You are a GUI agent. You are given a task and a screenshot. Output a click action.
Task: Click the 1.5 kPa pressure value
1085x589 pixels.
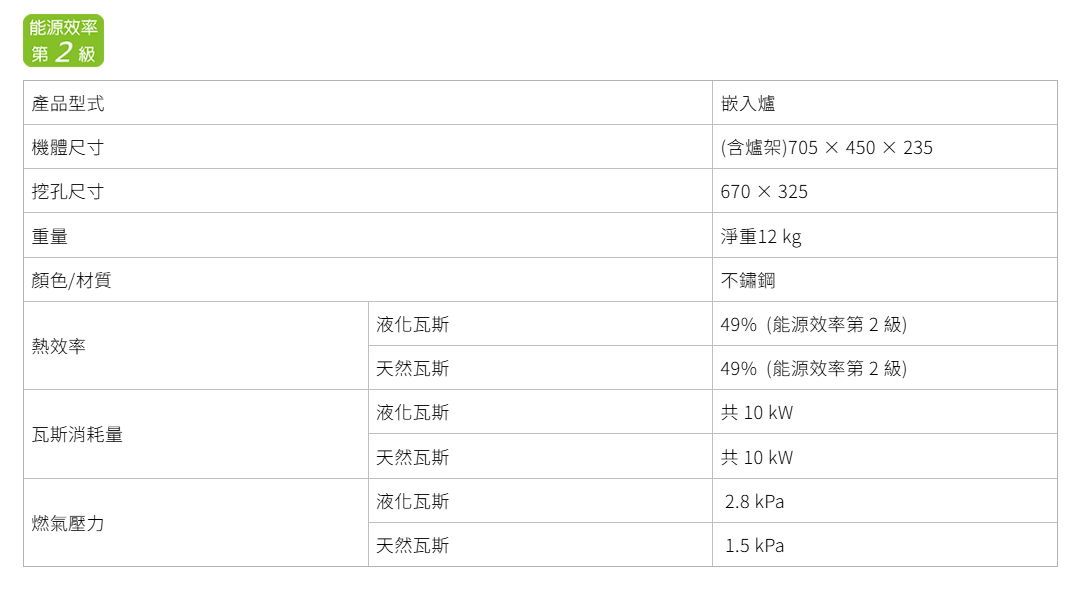tap(754, 546)
